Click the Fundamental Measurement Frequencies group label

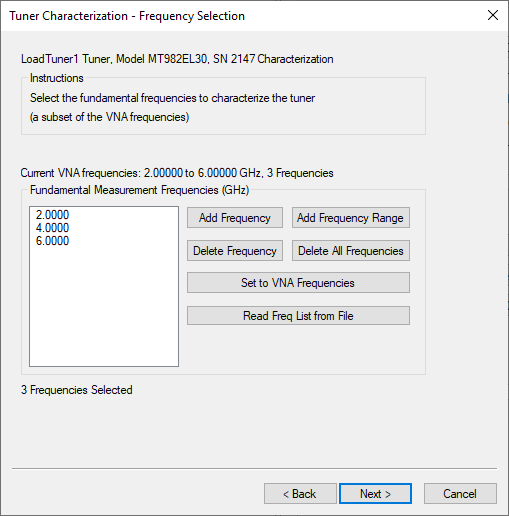(140, 190)
